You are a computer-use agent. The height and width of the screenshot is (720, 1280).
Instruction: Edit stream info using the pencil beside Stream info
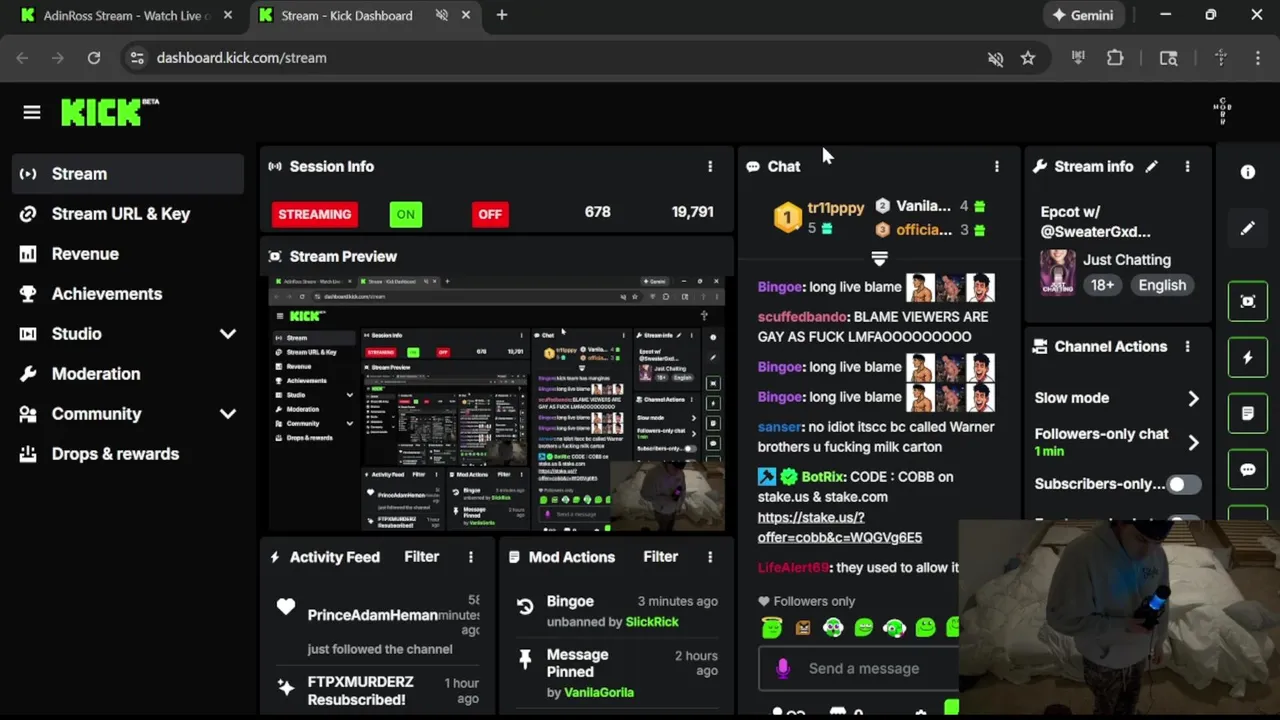[1152, 166]
